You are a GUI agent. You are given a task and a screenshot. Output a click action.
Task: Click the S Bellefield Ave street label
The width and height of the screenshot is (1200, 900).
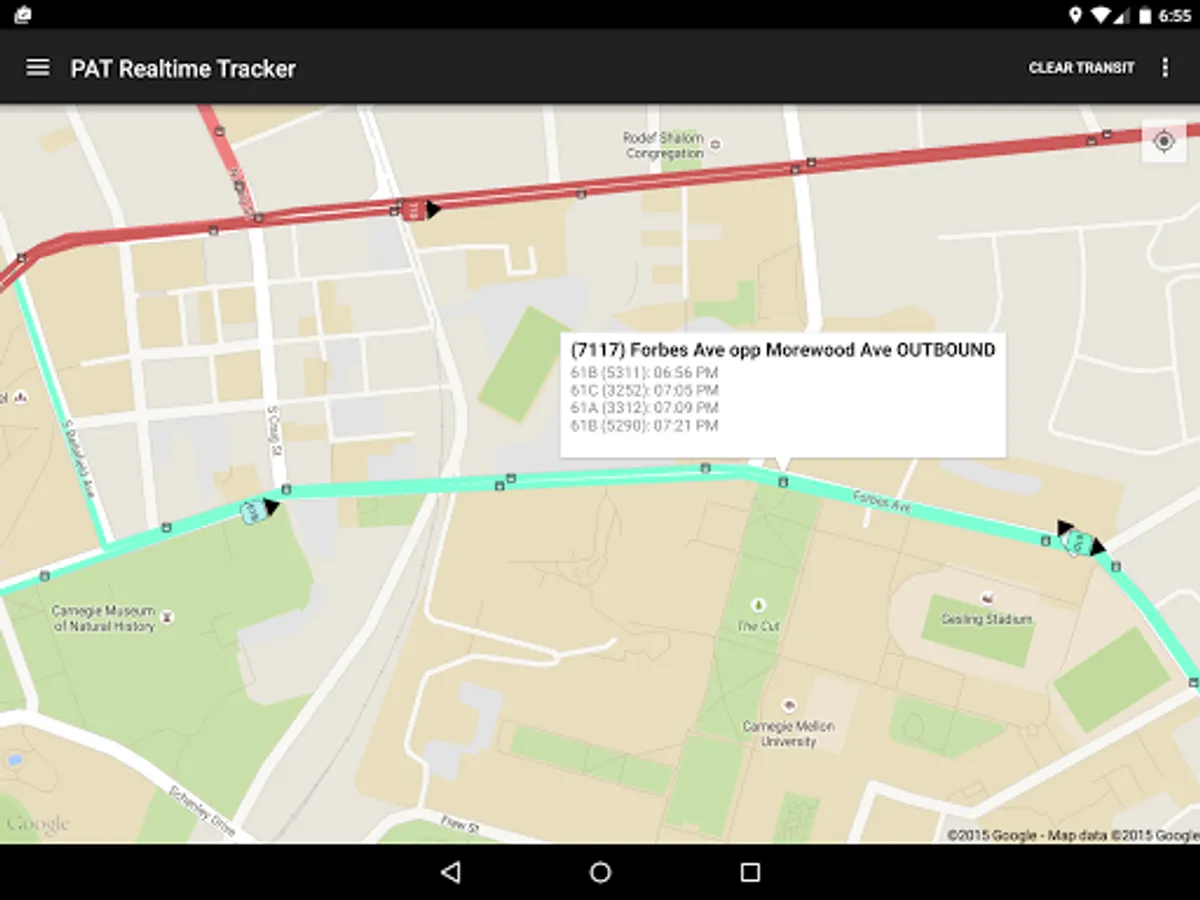pos(78,460)
